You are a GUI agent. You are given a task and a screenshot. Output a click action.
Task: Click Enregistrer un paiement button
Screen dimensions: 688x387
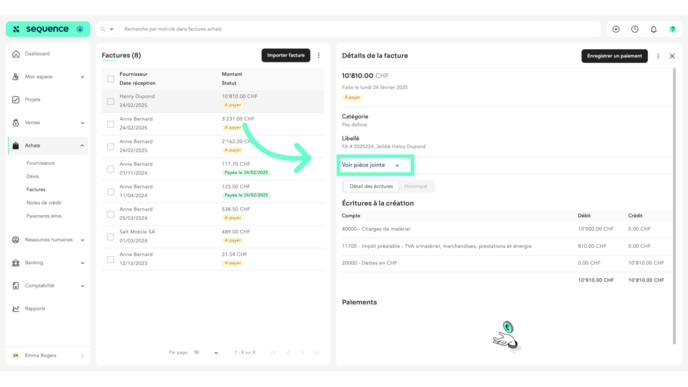click(614, 56)
